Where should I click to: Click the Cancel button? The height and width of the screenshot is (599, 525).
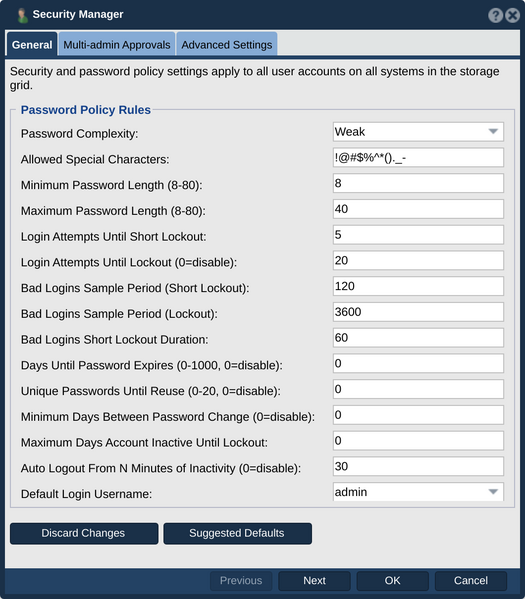[471, 581]
